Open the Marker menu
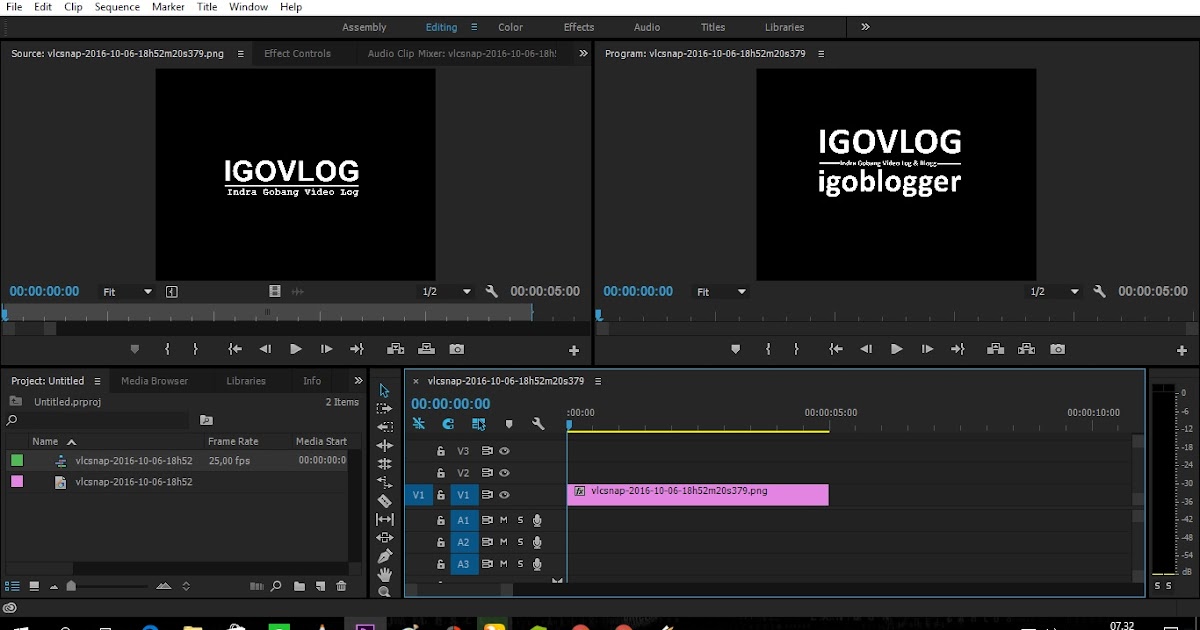The width and height of the screenshot is (1200, 630). [x=168, y=7]
